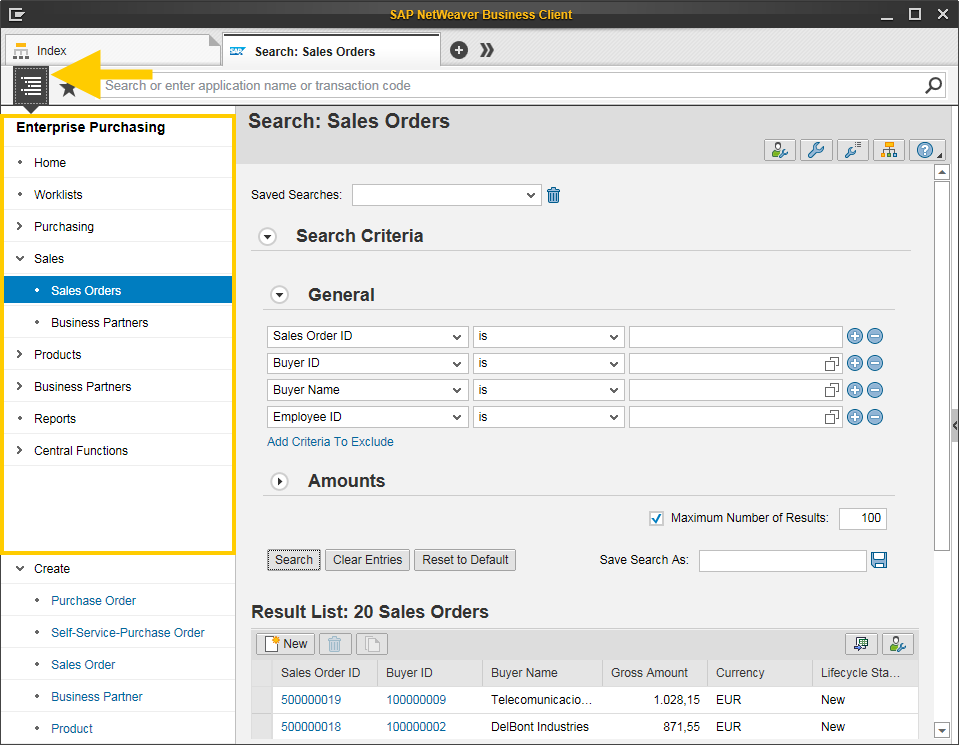Select Business Partners under Sales
The image size is (959, 745).
[99, 323]
